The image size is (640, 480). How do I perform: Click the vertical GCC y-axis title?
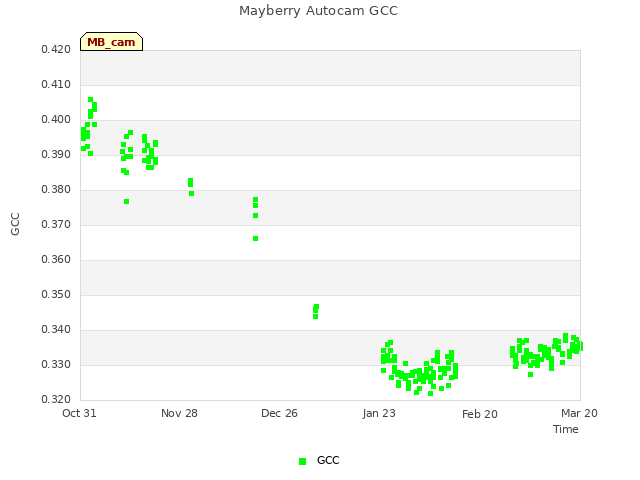click(15, 224)
